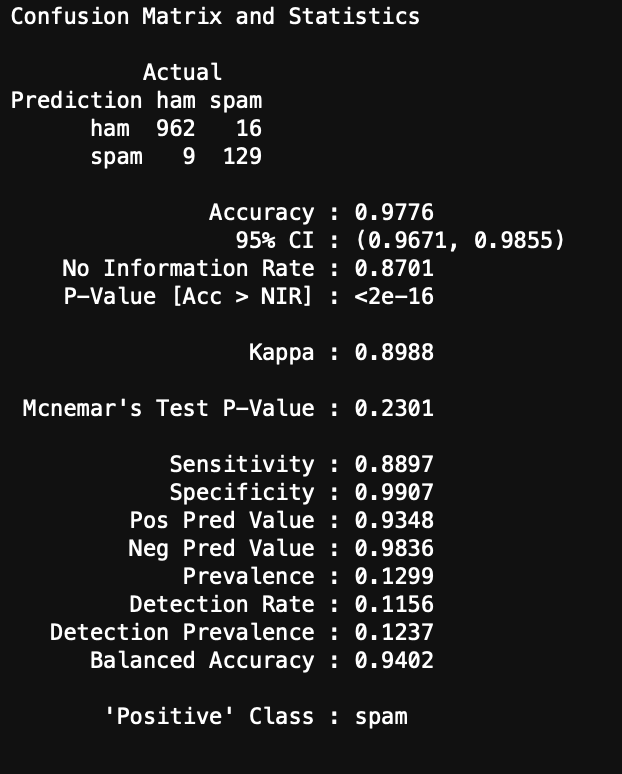Click the true ham count 962

coord(176,128)
